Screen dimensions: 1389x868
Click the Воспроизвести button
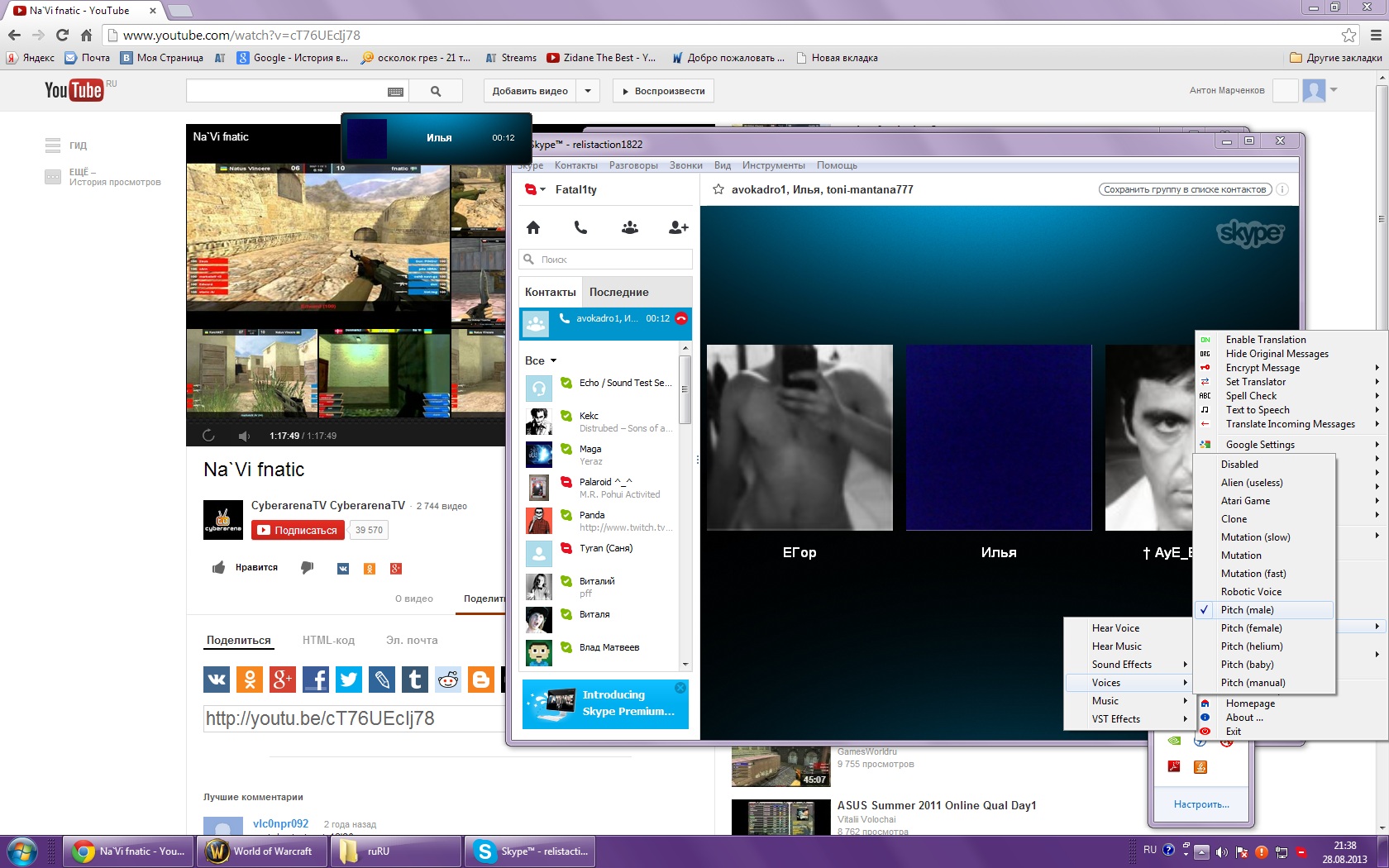663,91
